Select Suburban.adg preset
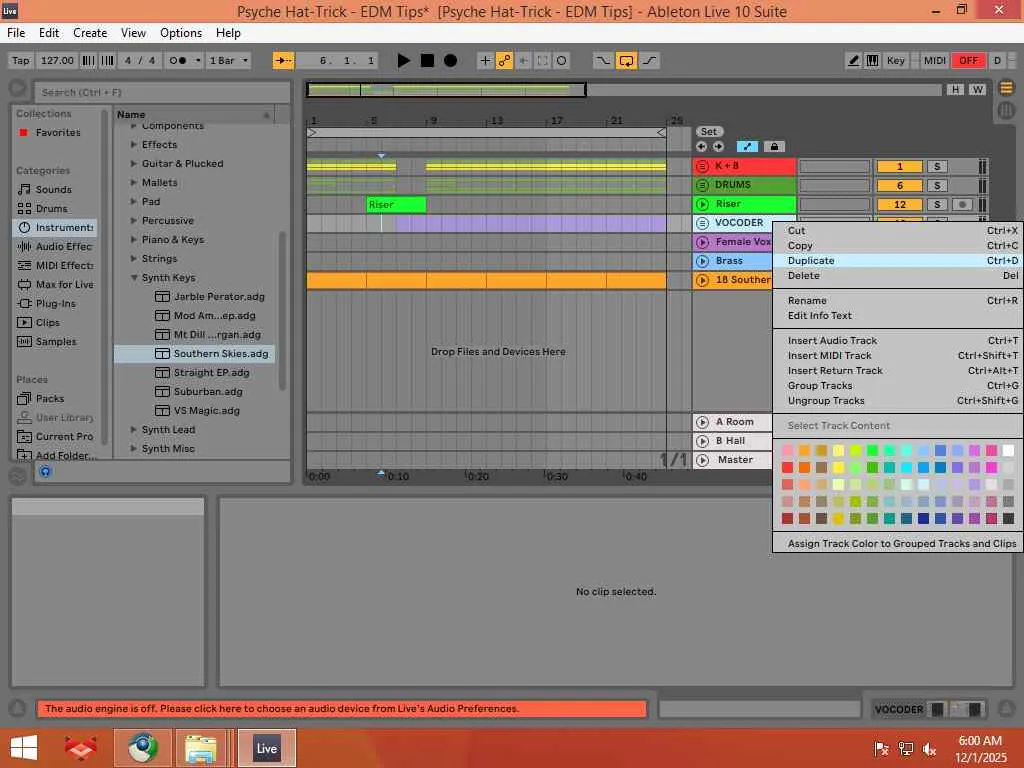 (208, 391)
